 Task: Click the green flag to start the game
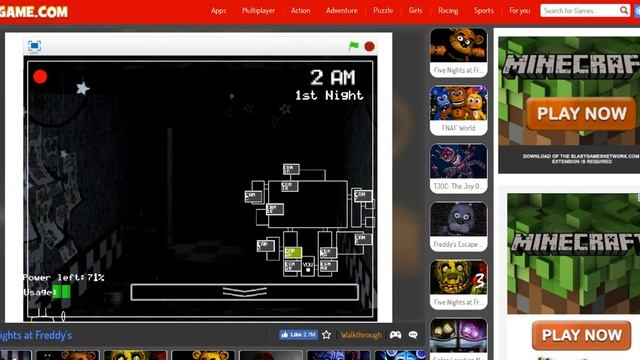(354, 46)
